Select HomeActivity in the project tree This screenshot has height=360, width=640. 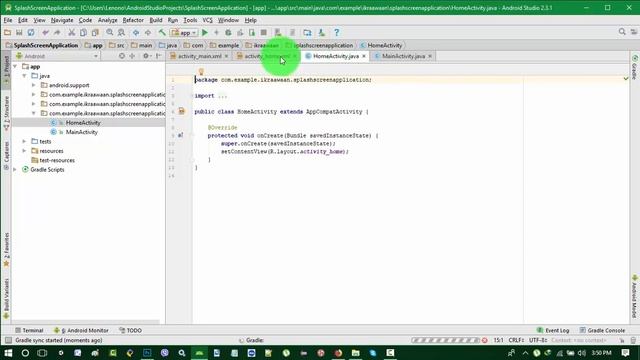83,123
